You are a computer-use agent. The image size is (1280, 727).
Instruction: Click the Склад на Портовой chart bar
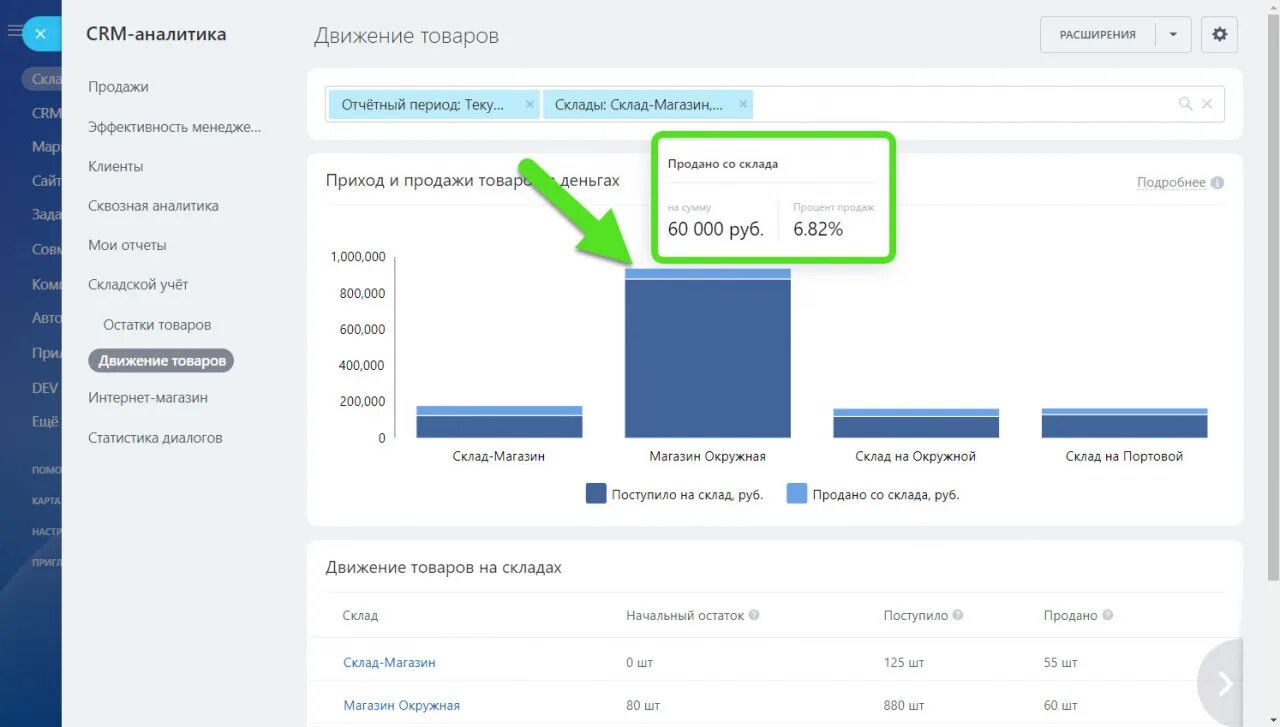coord(1124,423)
